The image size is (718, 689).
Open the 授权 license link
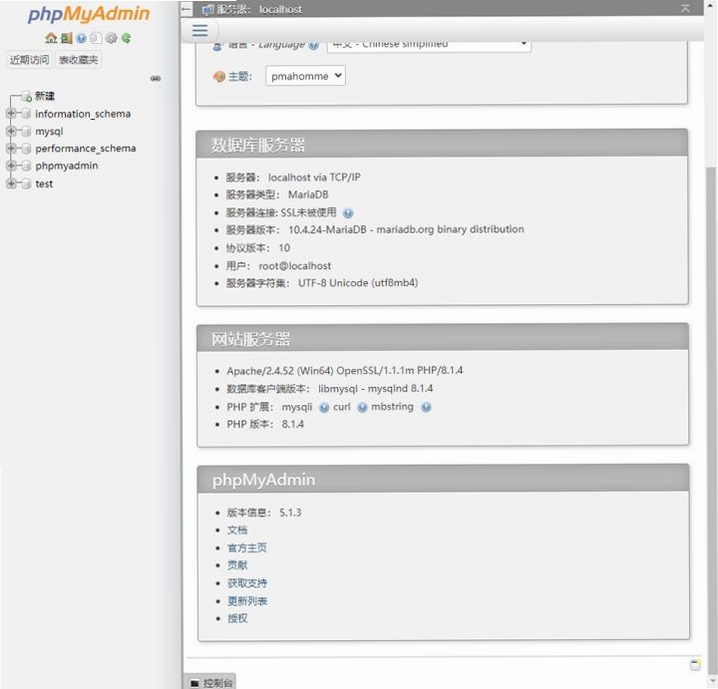[237, 618]
